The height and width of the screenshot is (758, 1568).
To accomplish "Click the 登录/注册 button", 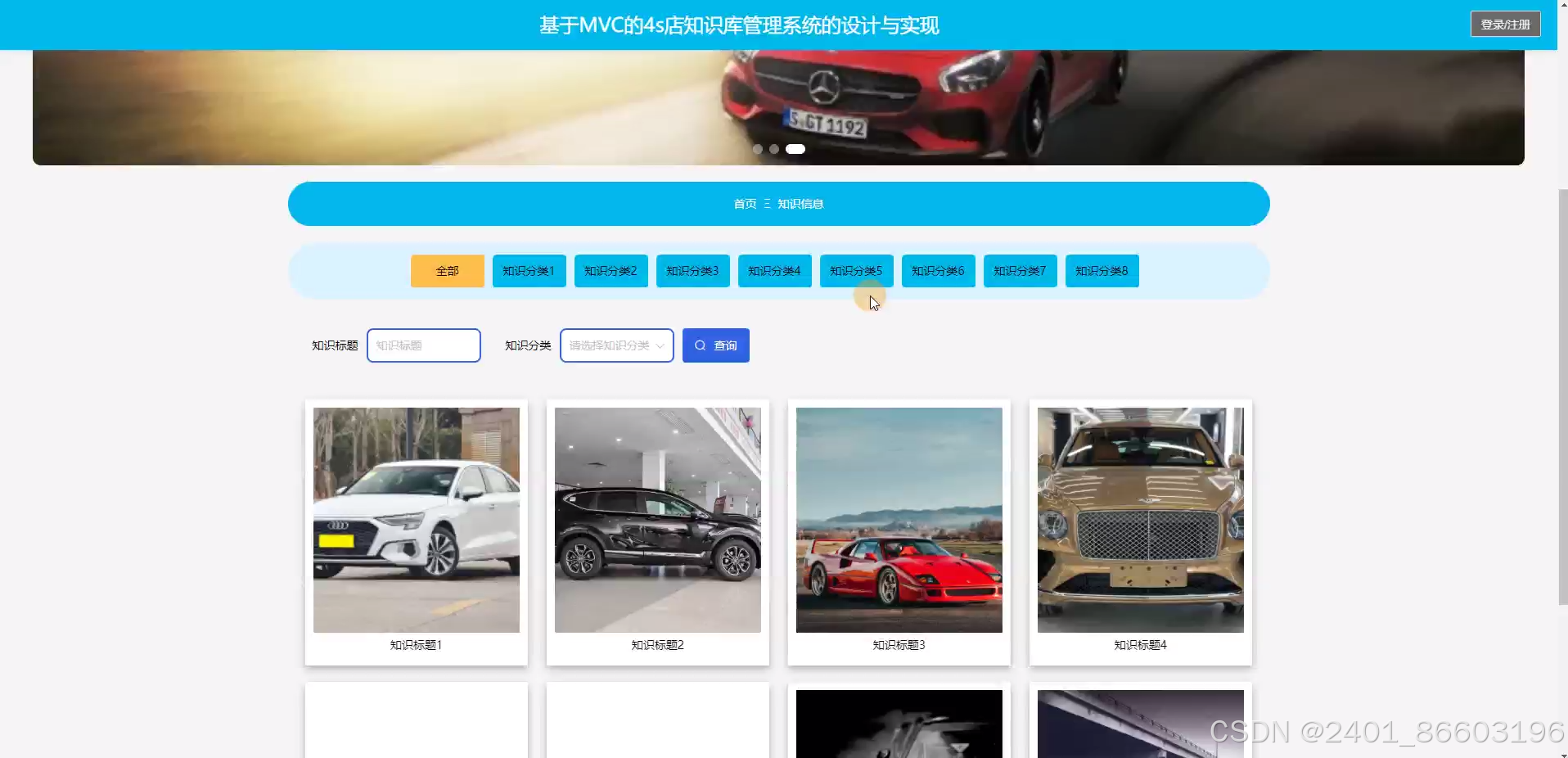I will point(1505,25).
